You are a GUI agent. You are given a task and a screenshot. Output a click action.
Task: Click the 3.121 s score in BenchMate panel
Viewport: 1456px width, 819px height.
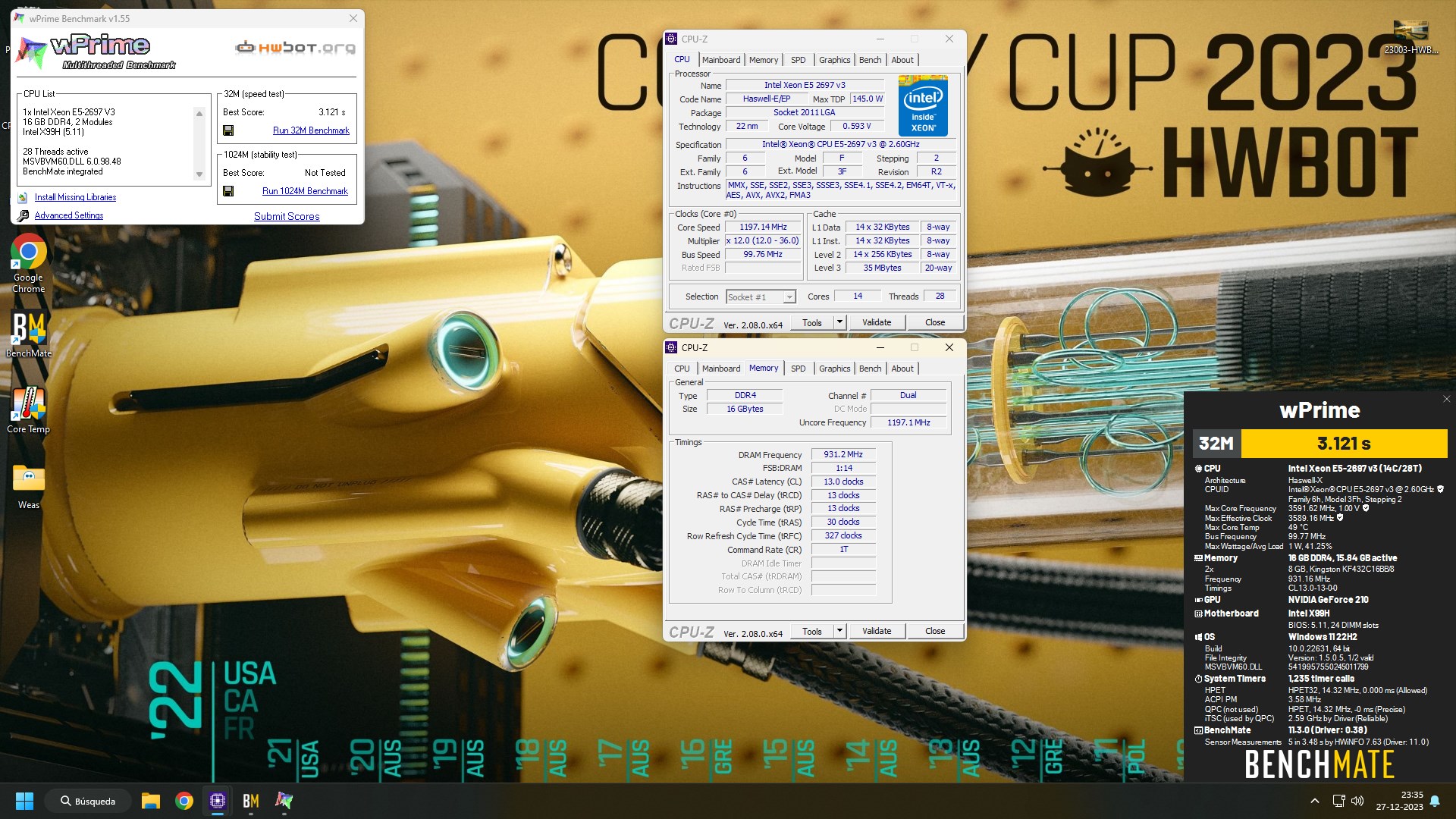tap(1344, 444)
